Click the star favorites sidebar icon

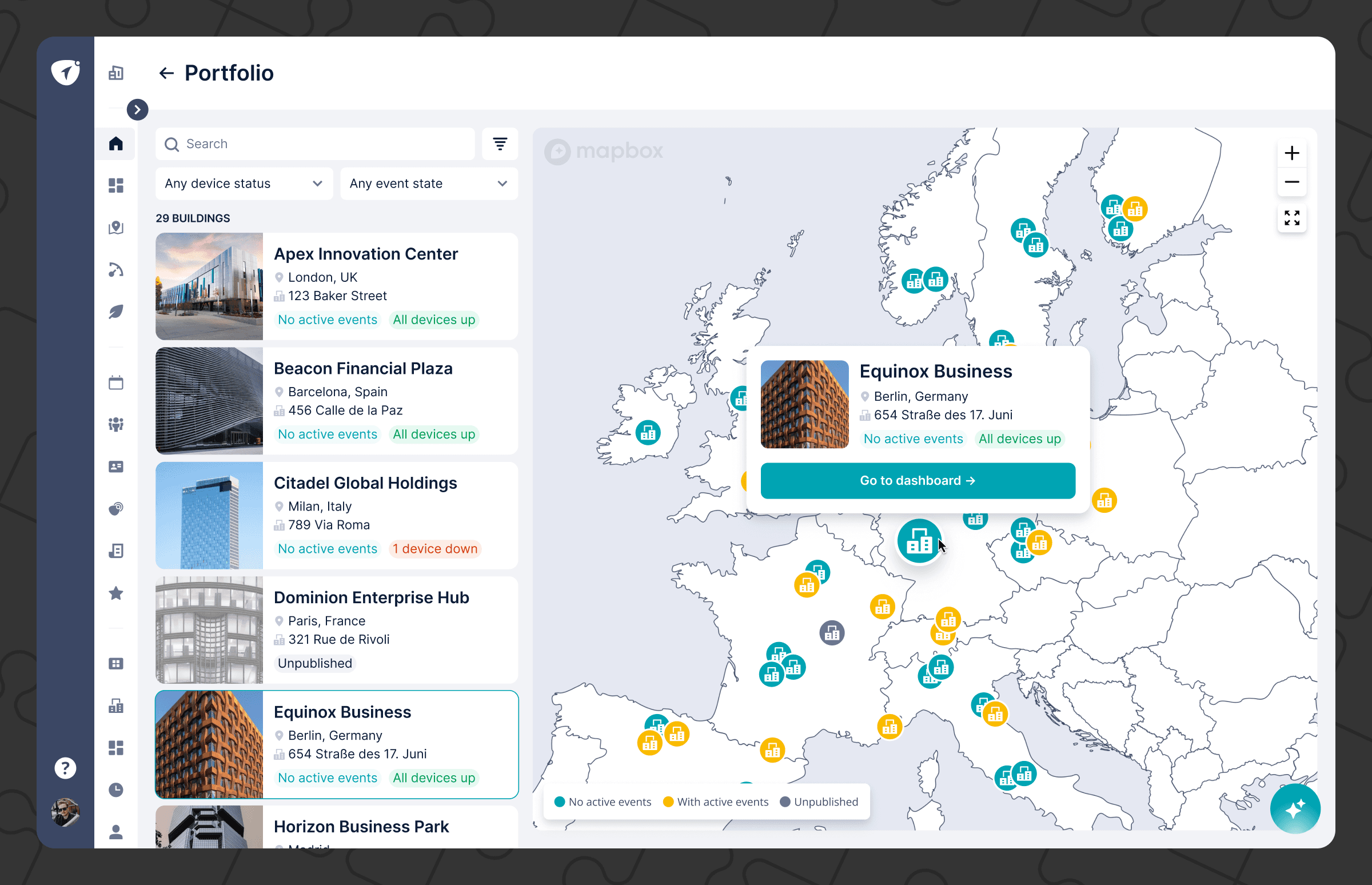click(115, 593)
